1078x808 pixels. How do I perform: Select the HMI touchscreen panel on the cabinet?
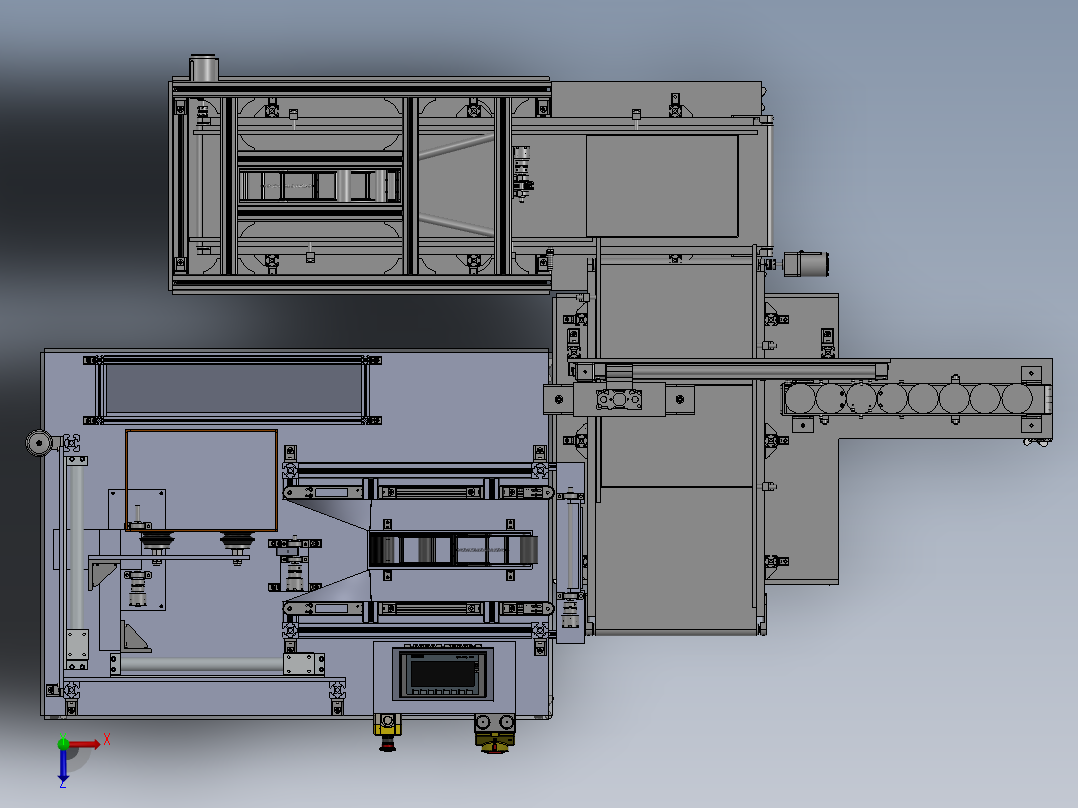[444, 673]
